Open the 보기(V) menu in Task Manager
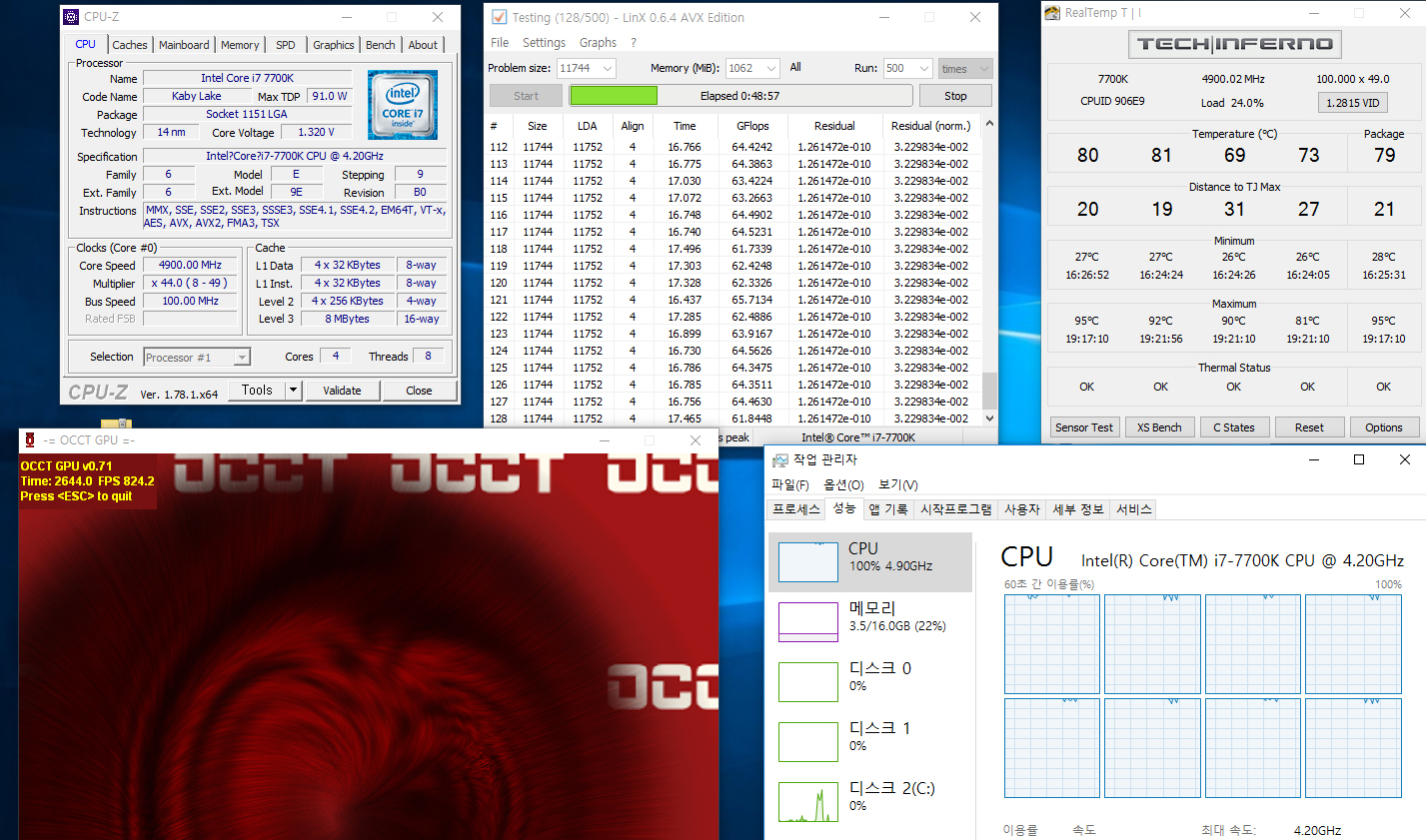Viewport: 1426px width, 840px height. tap(897, 484)
